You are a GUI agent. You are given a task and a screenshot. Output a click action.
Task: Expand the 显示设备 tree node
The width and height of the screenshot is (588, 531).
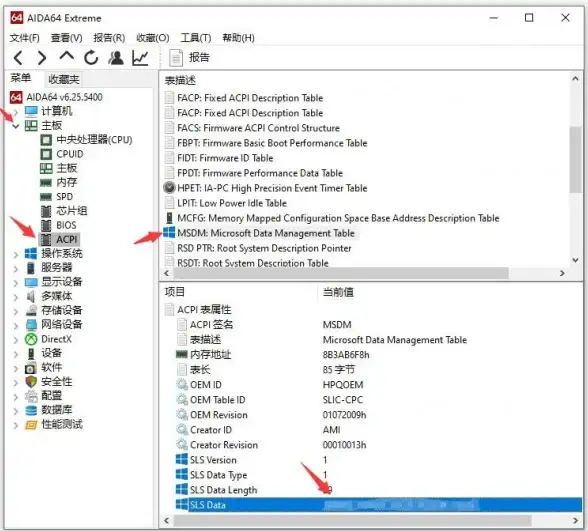coord(15,283)
